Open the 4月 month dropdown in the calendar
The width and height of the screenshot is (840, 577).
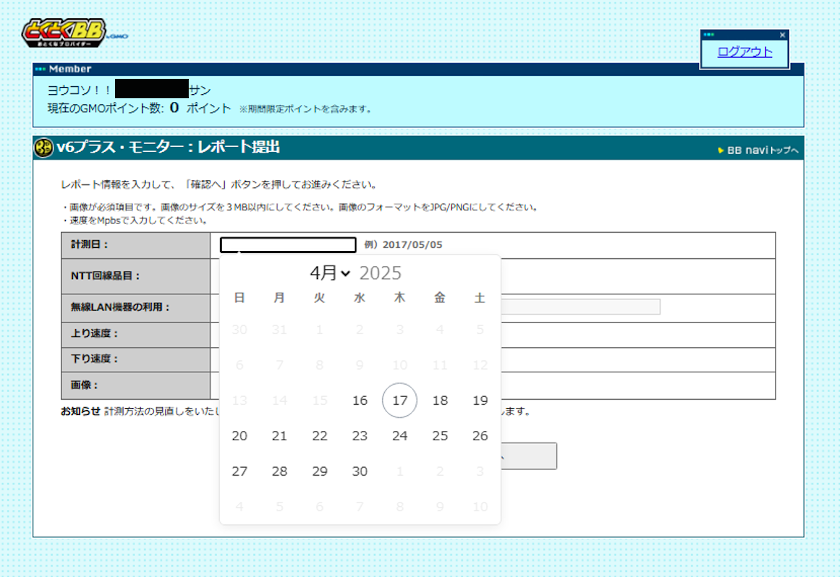pyautogui.click(x=330, y=273)
